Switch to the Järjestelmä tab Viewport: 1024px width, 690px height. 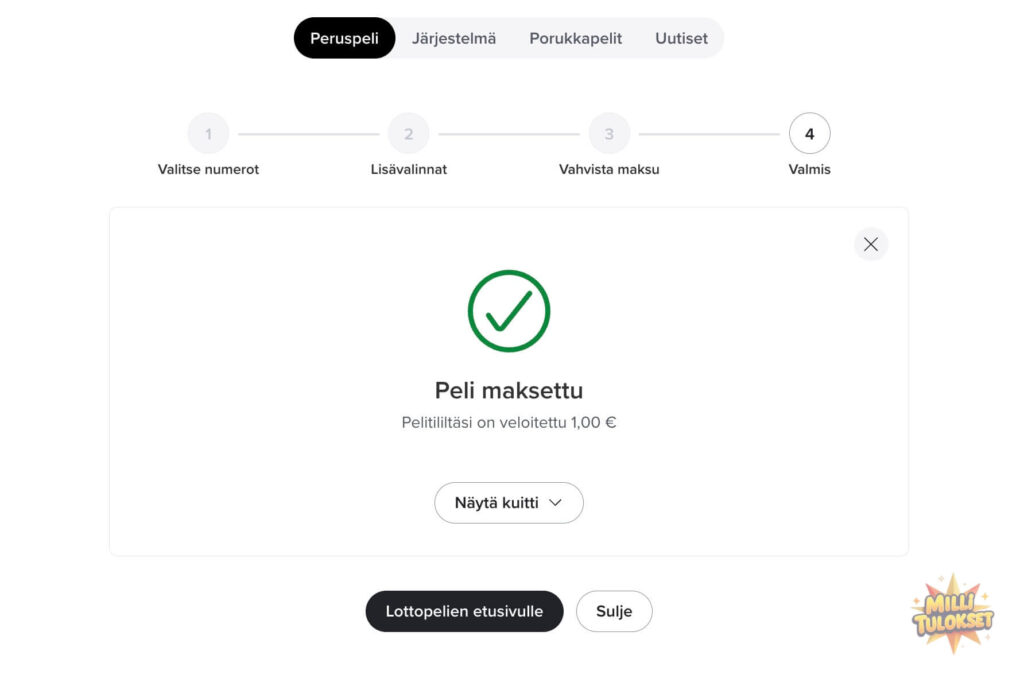454,38
